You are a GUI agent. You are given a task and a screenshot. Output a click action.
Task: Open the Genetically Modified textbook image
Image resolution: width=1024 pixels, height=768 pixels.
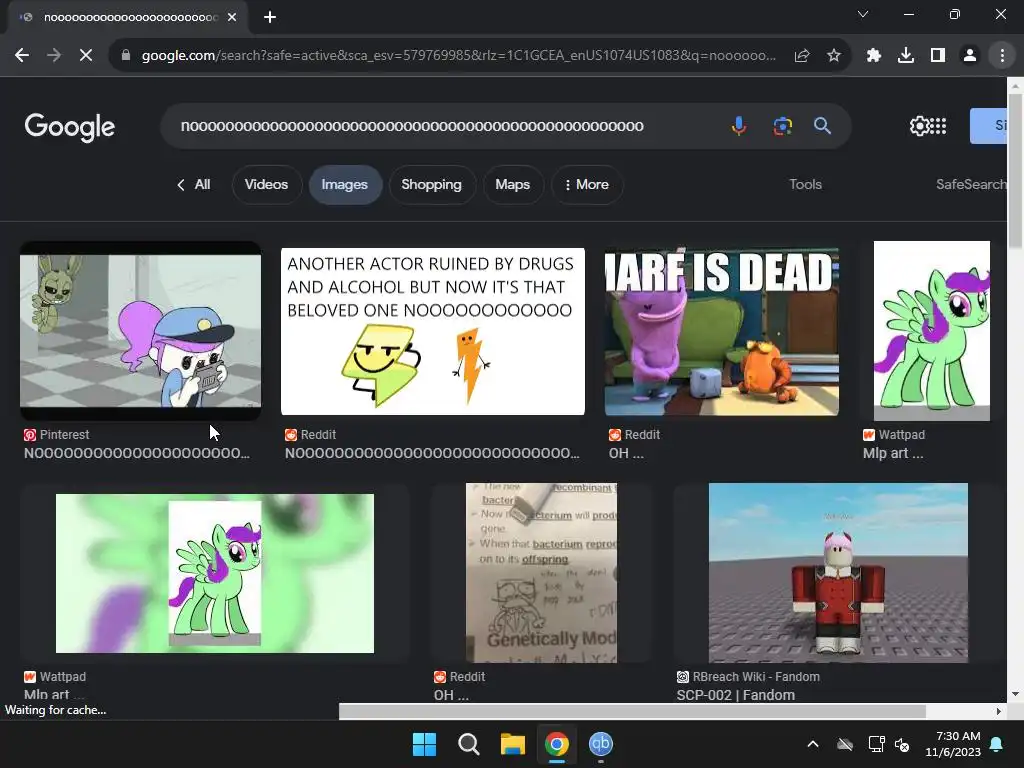click(541, 573)
